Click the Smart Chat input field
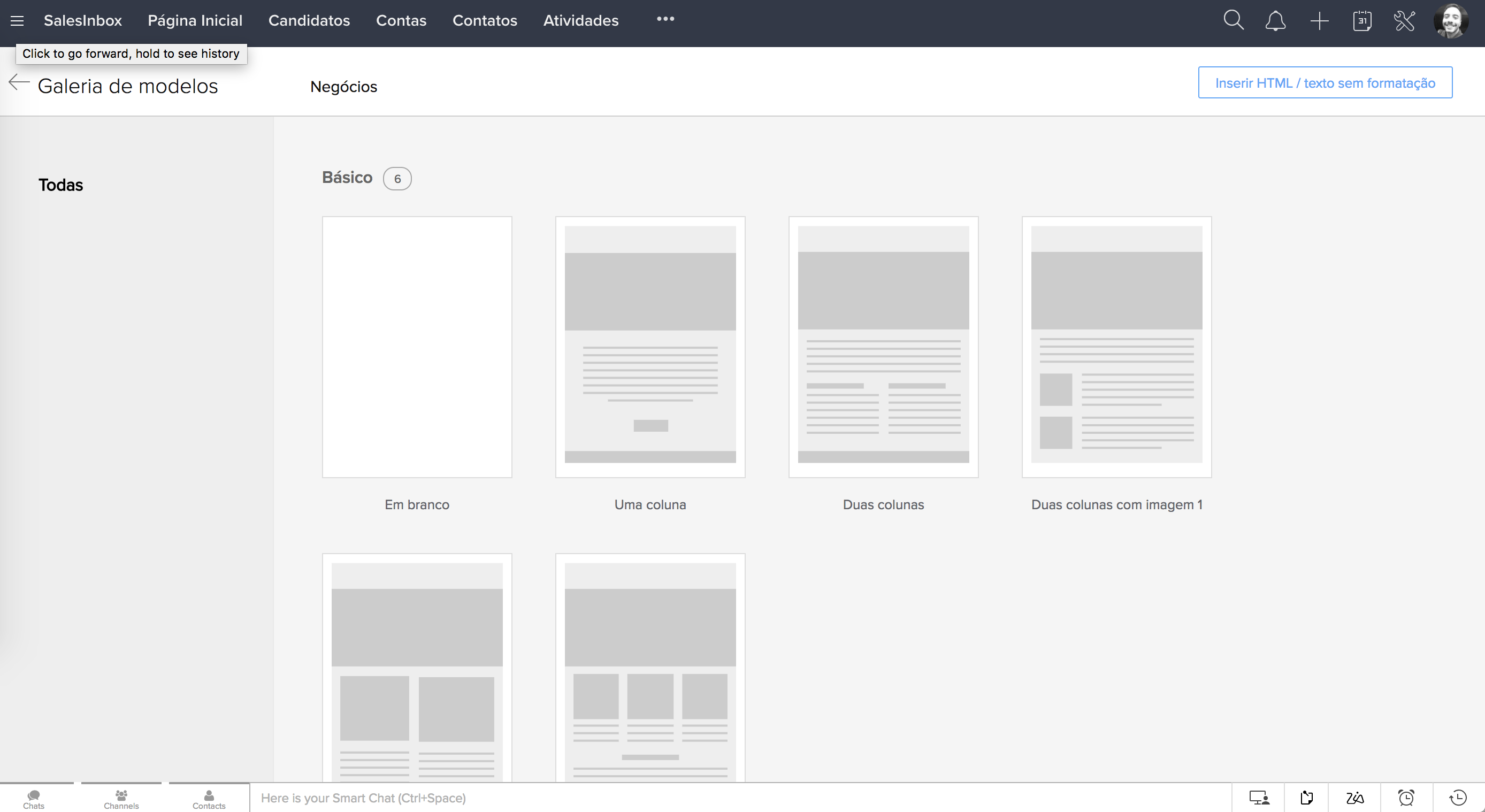Screen dimensions: 1485x812 coord(738,798)
